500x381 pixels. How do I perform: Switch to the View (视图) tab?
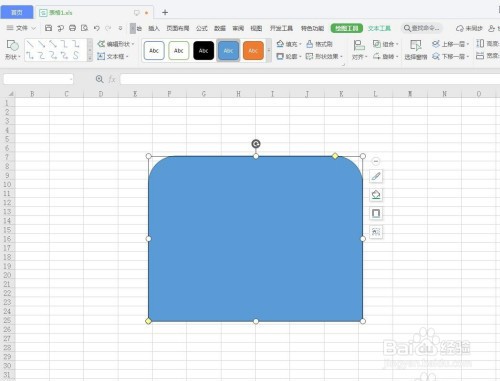pyautogui.click(x=256, y=28)
